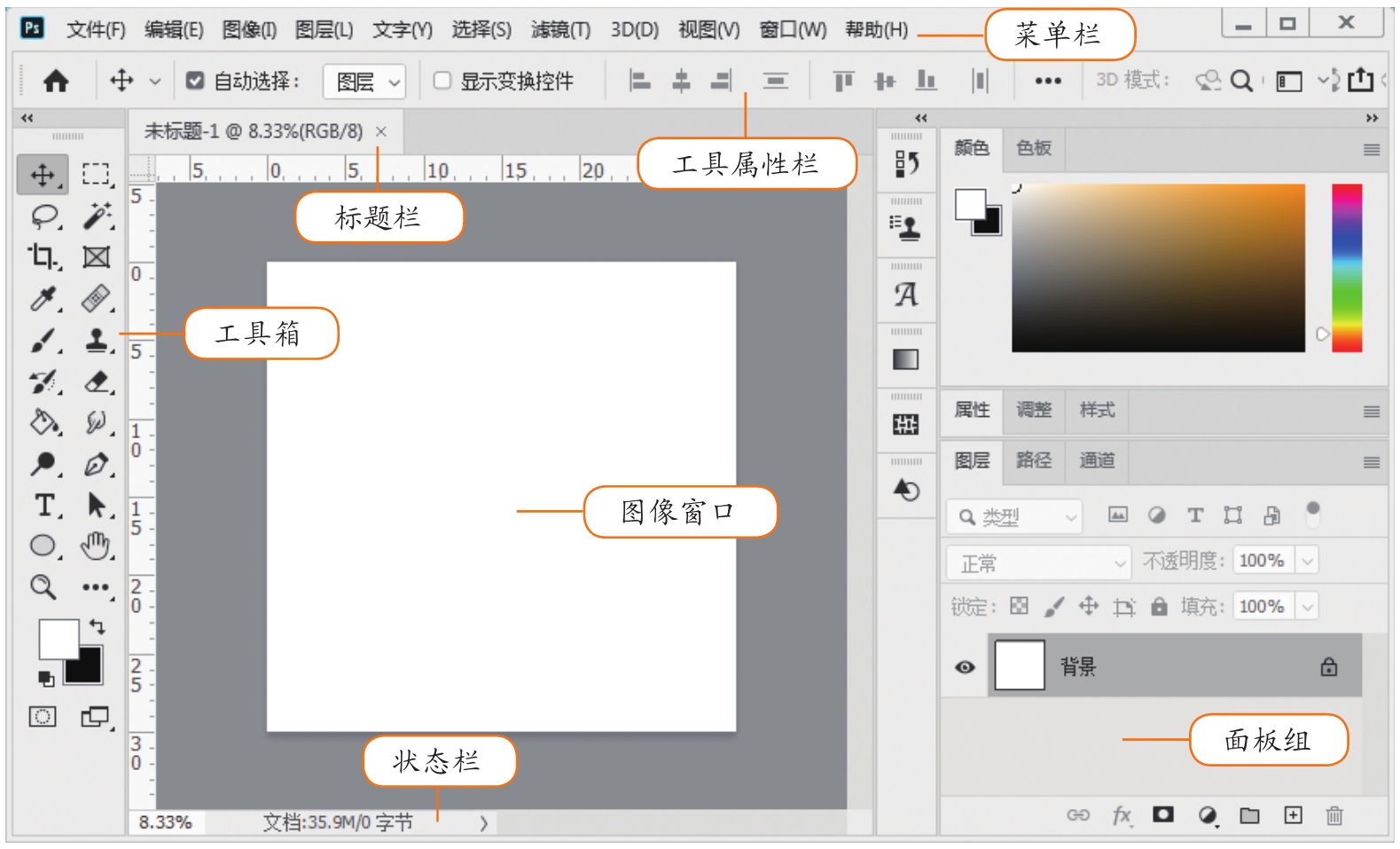The width and height of the screenshot is (1400, 849).
Task: Switch to the 通道 tab
Action: point(1097,460)
